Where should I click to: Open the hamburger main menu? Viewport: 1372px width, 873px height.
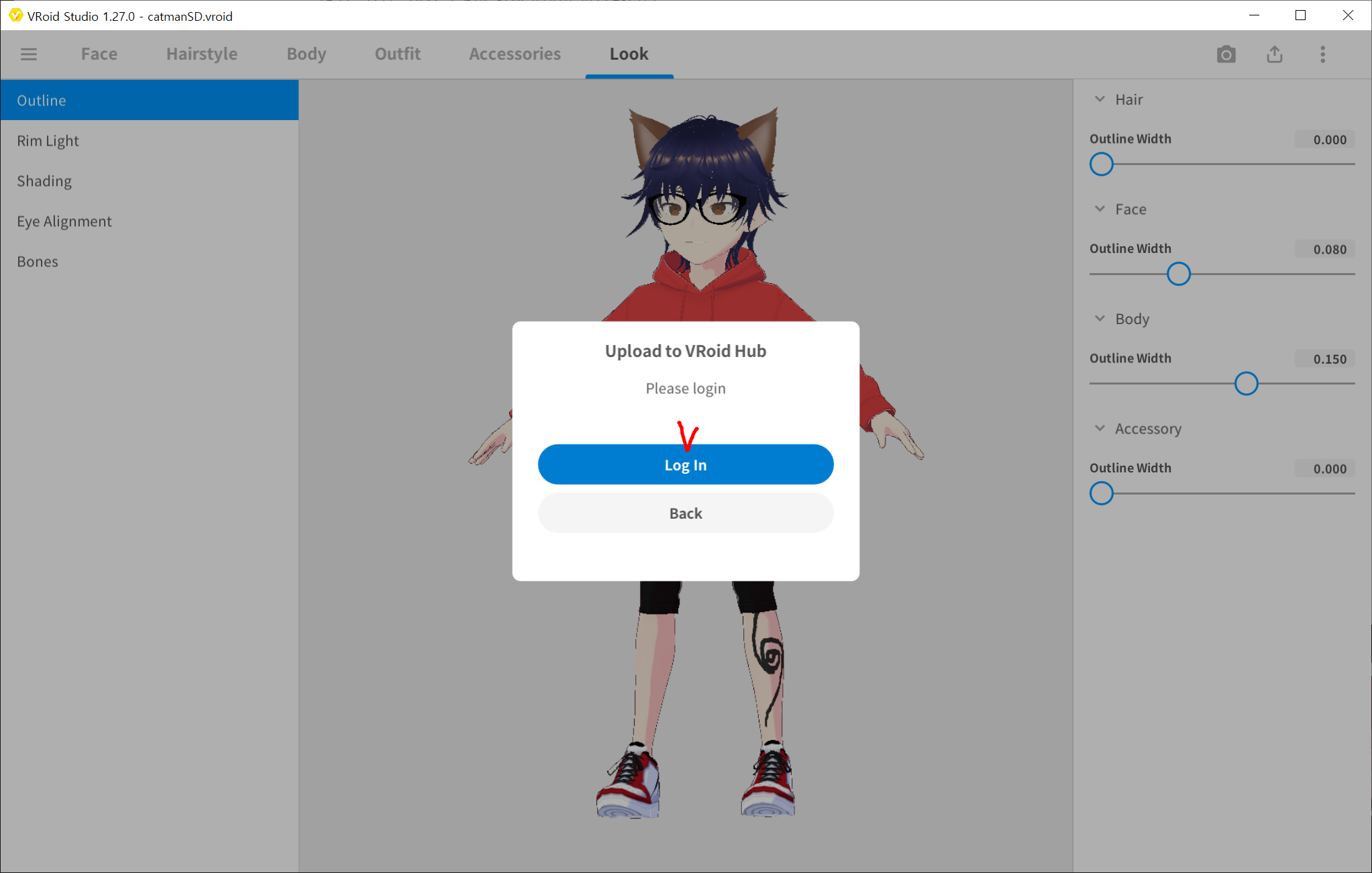point(29,54)
